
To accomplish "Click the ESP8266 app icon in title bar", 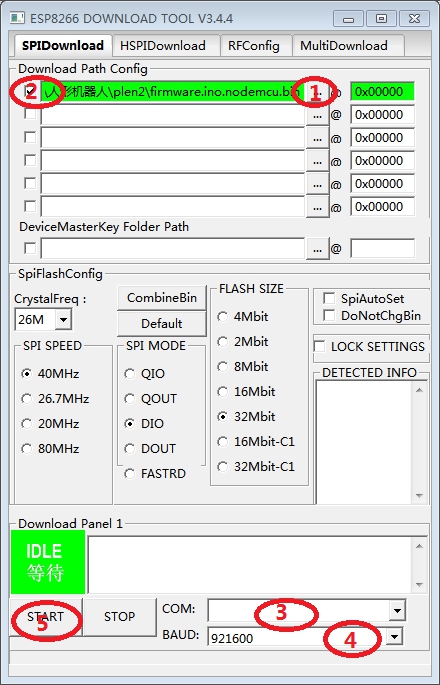I will [x=17, y=18].
